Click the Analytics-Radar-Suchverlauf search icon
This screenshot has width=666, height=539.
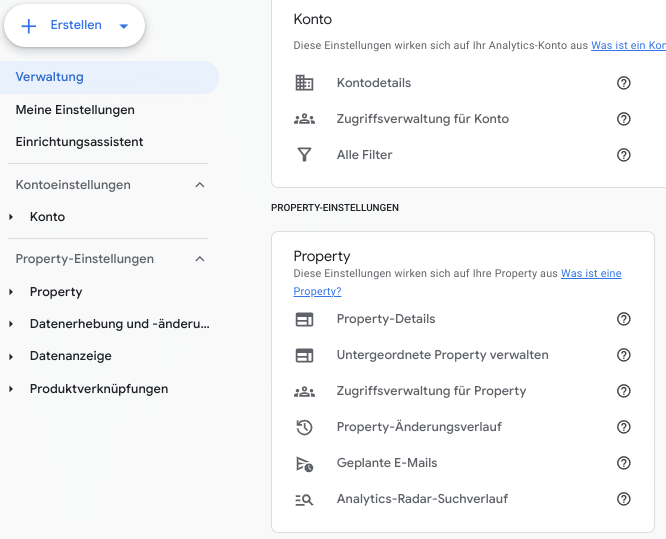coord(304,500)
